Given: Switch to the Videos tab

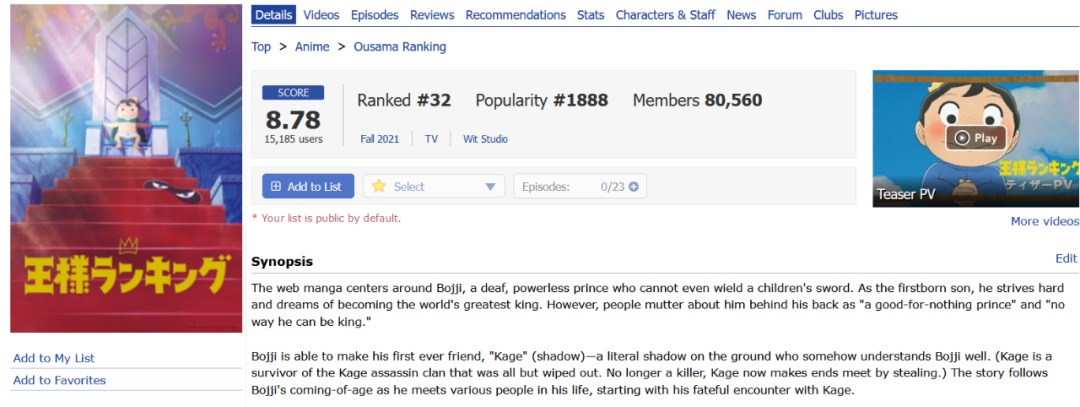Looking at the screenshot, I should click(x=321, y=14).
